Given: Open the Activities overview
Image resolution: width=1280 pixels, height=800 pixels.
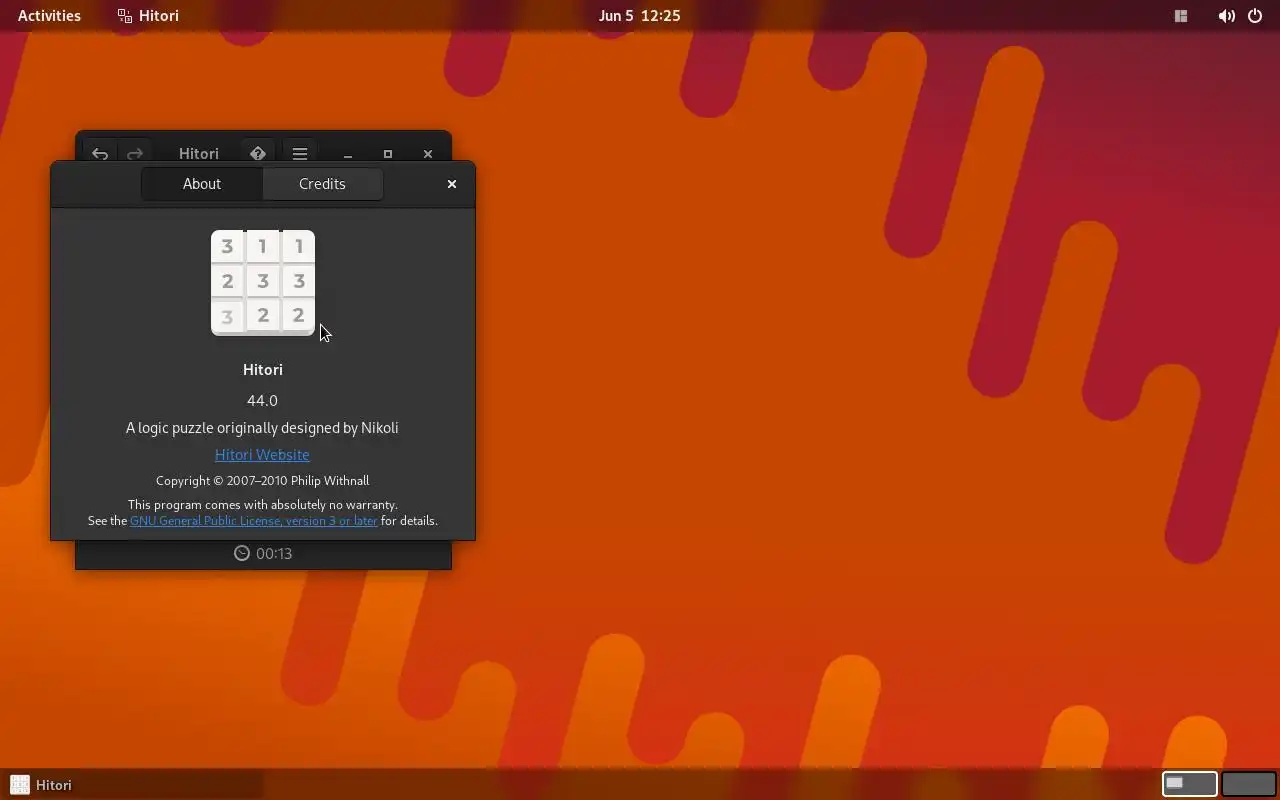Looking at the screenshot, I should (49, 16).
